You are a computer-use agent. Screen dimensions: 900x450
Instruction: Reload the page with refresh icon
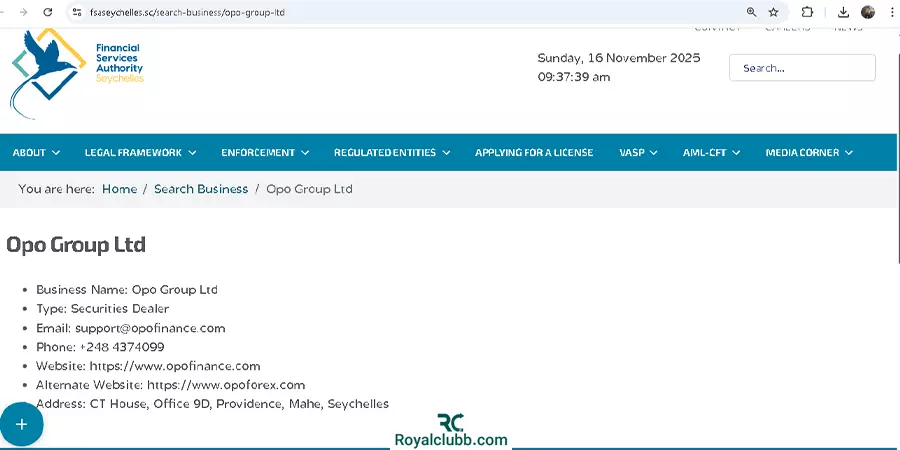49,12
